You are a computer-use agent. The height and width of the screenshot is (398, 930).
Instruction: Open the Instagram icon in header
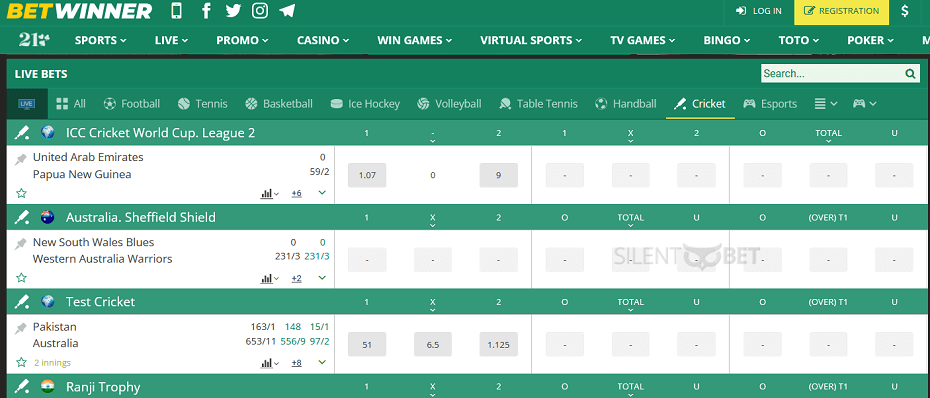259,10
